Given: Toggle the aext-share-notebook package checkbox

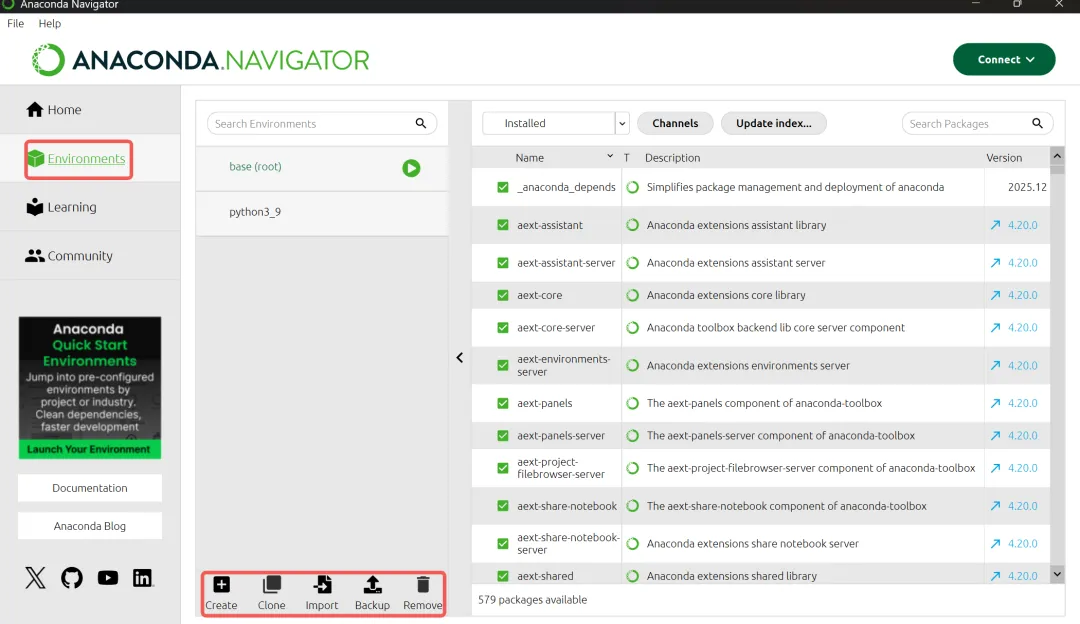Looking at the screenshot, I should point(503,506).
